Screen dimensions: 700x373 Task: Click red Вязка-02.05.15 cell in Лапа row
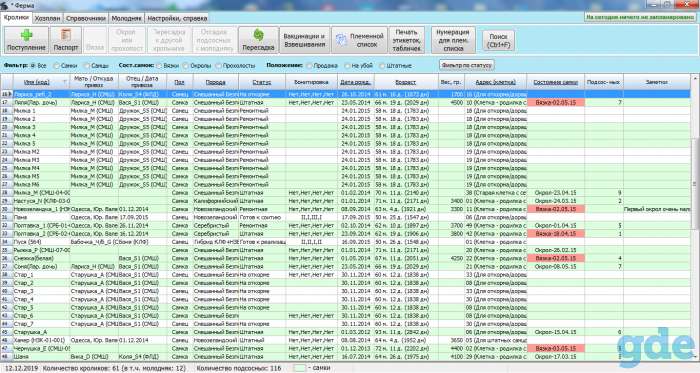coord(556,103)
